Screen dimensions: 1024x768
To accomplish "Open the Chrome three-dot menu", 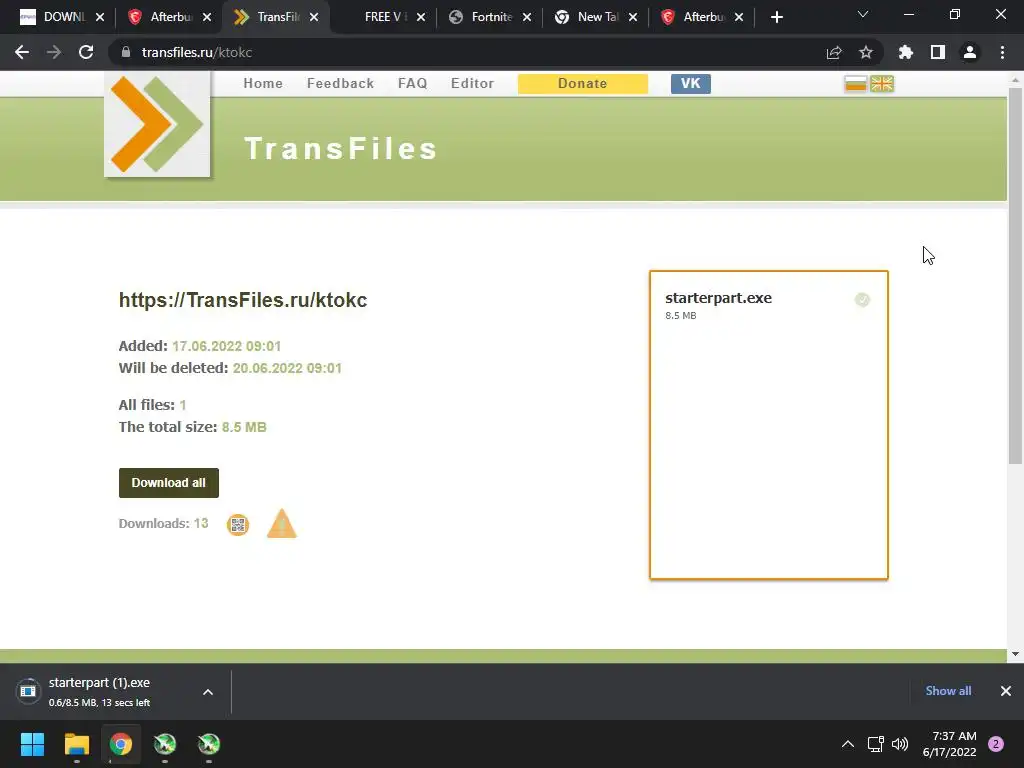I will coord(1002,52).
